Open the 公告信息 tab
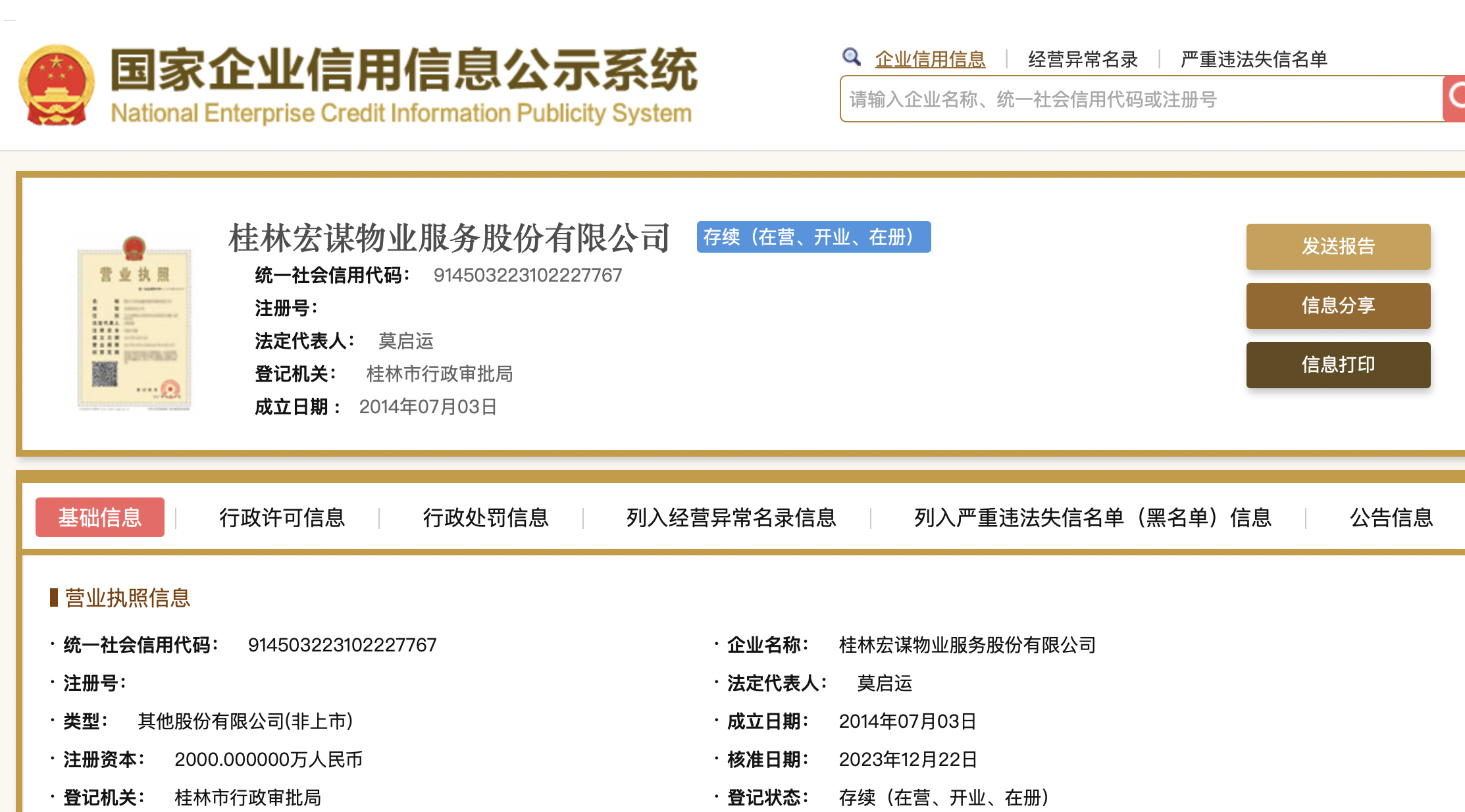Viewport: 1465px width, 812px height. (1391, 518)
